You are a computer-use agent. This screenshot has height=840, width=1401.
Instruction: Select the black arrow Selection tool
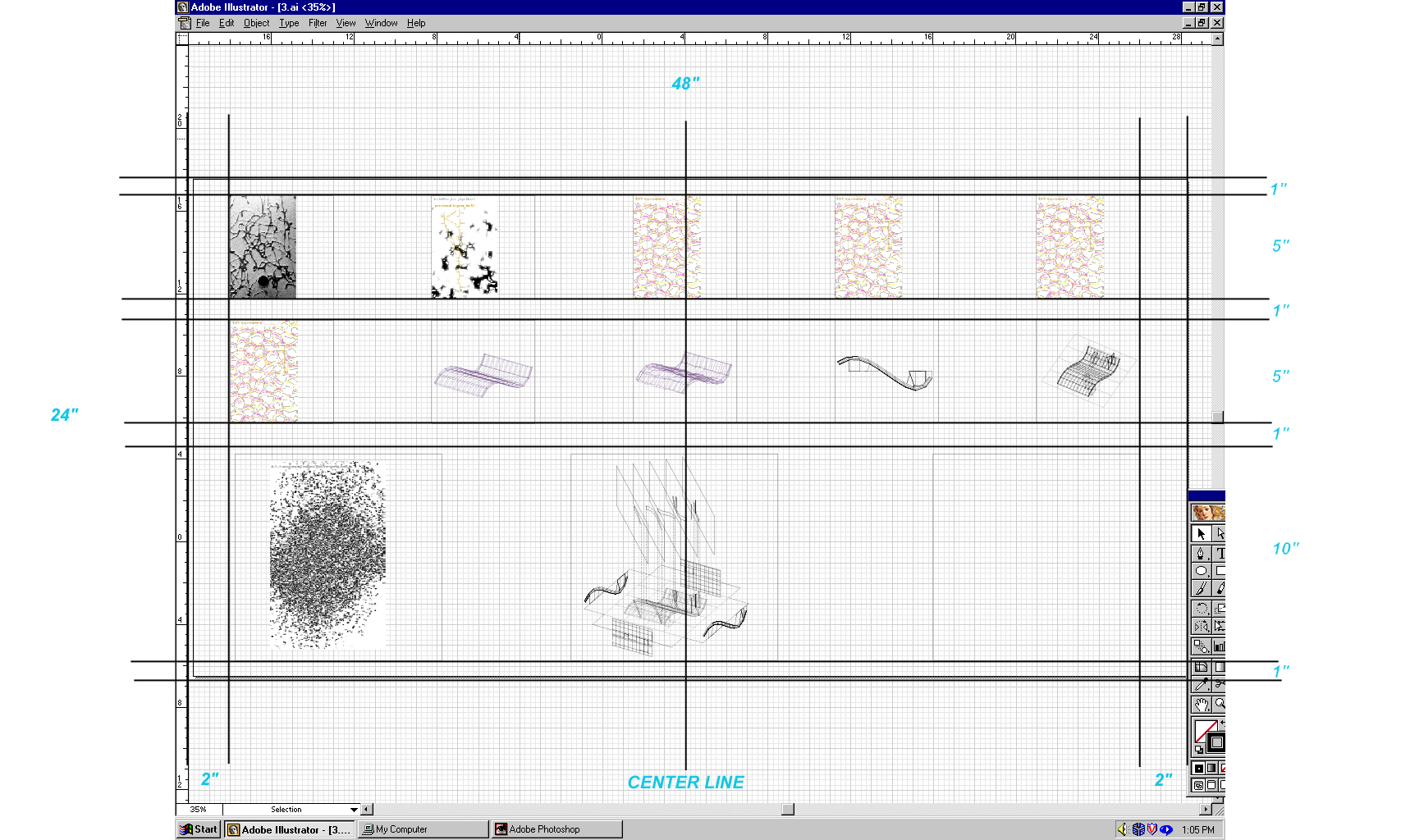tap(1201, 534)
